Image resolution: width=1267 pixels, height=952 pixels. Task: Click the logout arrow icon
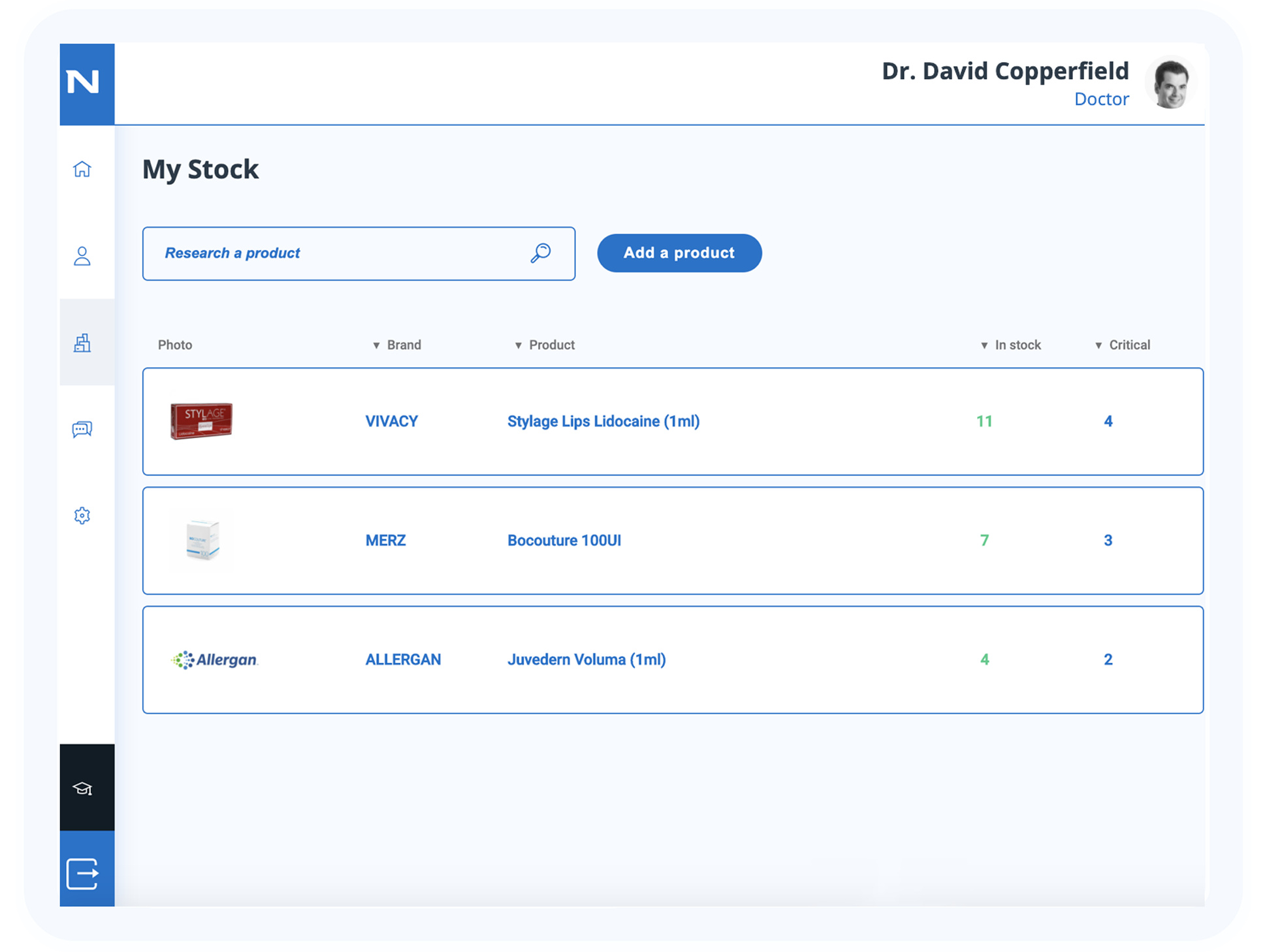tap(82, 874)
